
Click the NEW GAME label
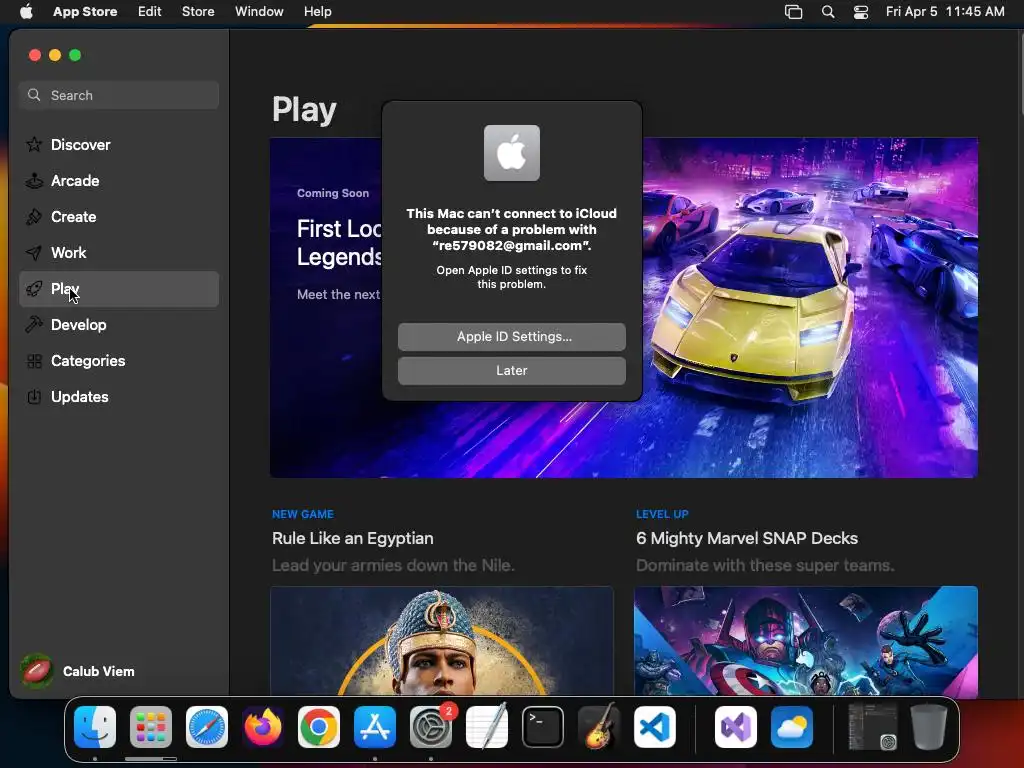point(303,514)
